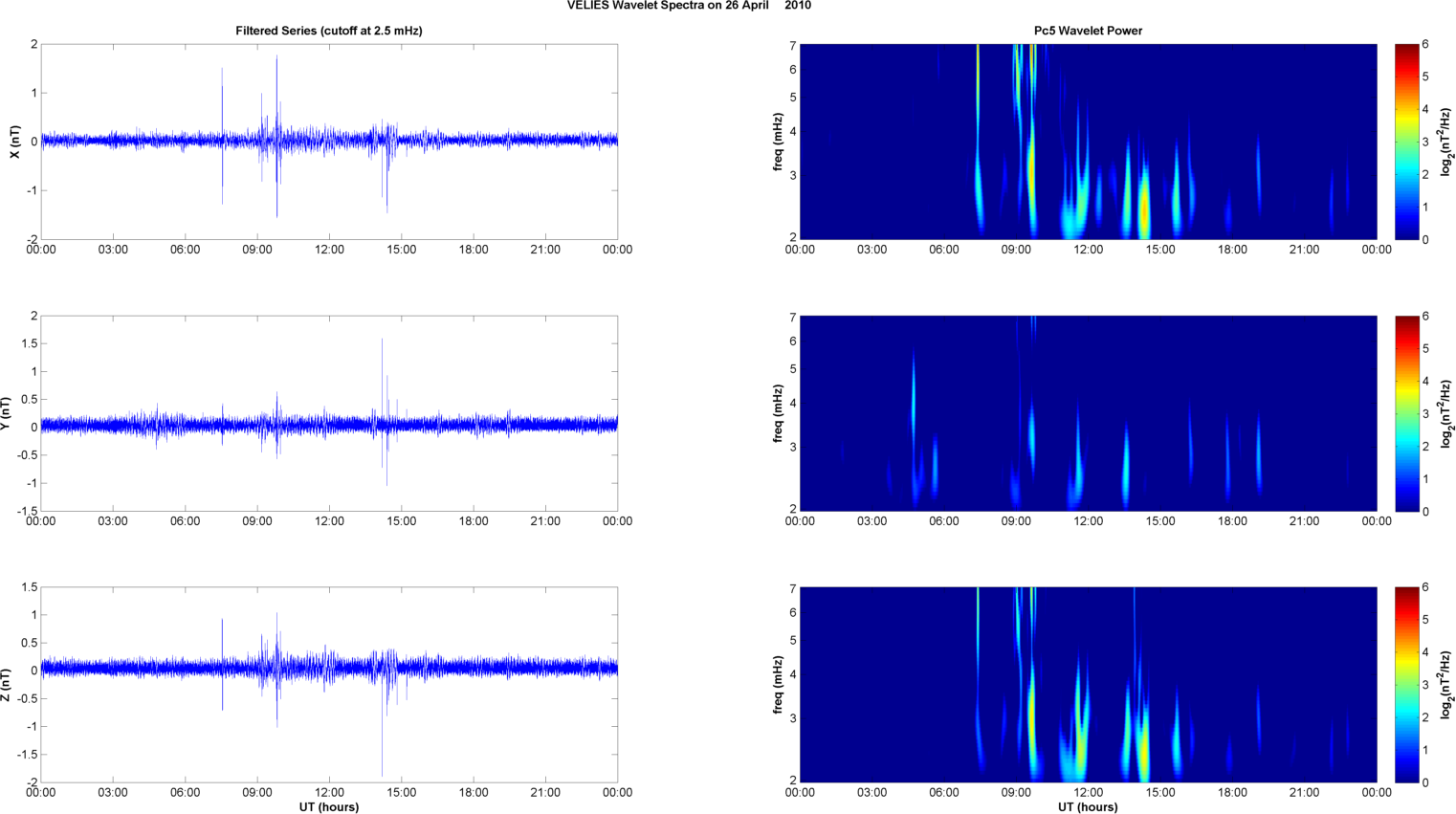
Task: Click the top spectrogram's color scale bar
Action: point(1406,142)
